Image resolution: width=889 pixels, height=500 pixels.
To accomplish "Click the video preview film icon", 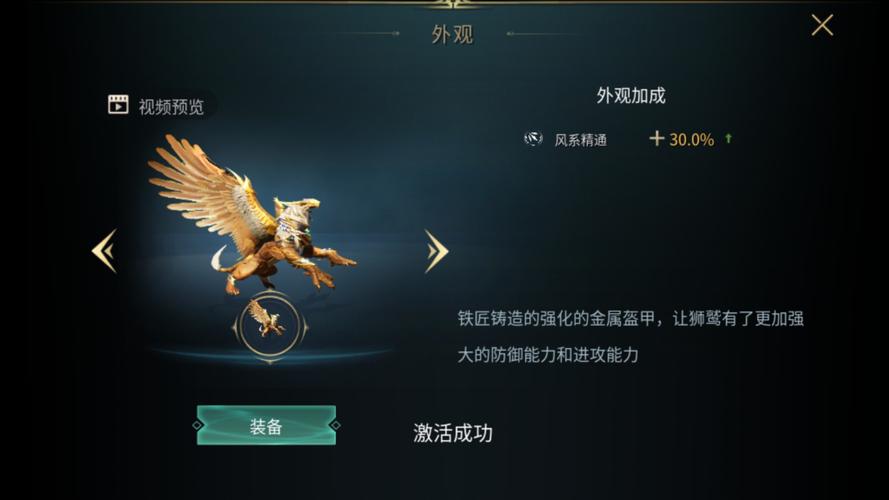I will 118,104.
